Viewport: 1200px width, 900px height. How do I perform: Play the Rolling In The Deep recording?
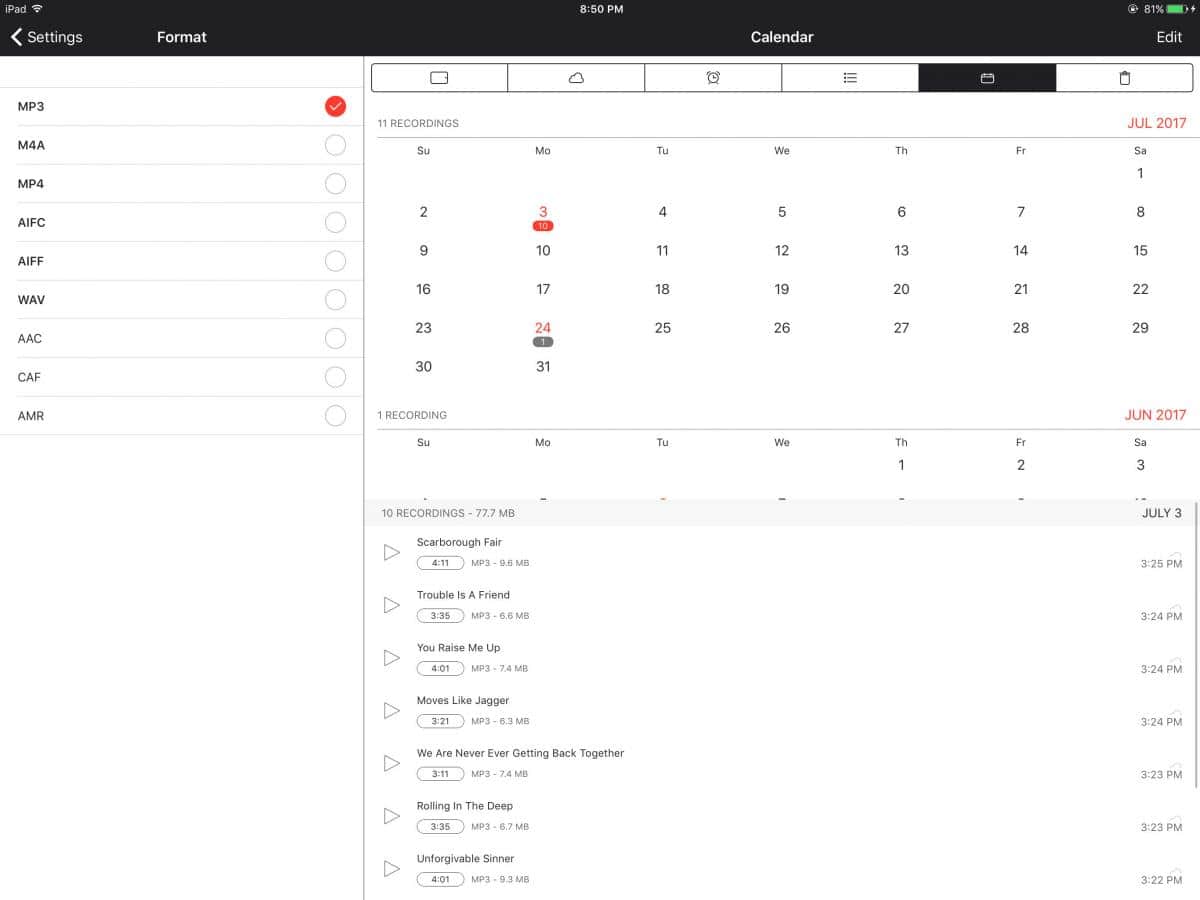click(392, 816)
